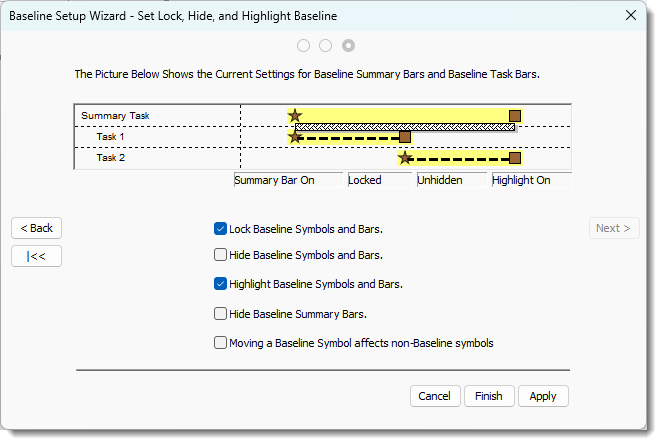The image size is (662, 445).
Task: Cancel the Baseline Setup Wizard
Action: [x=434, y=396]
